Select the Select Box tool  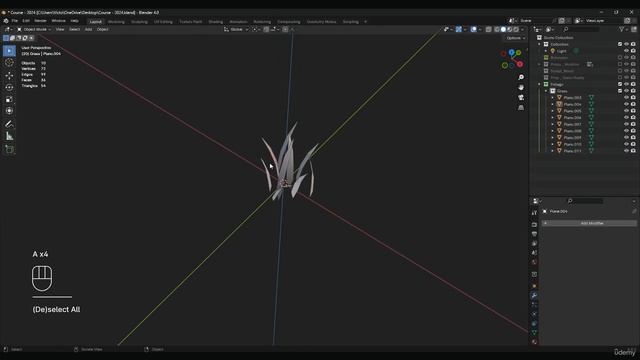[9, 51]
